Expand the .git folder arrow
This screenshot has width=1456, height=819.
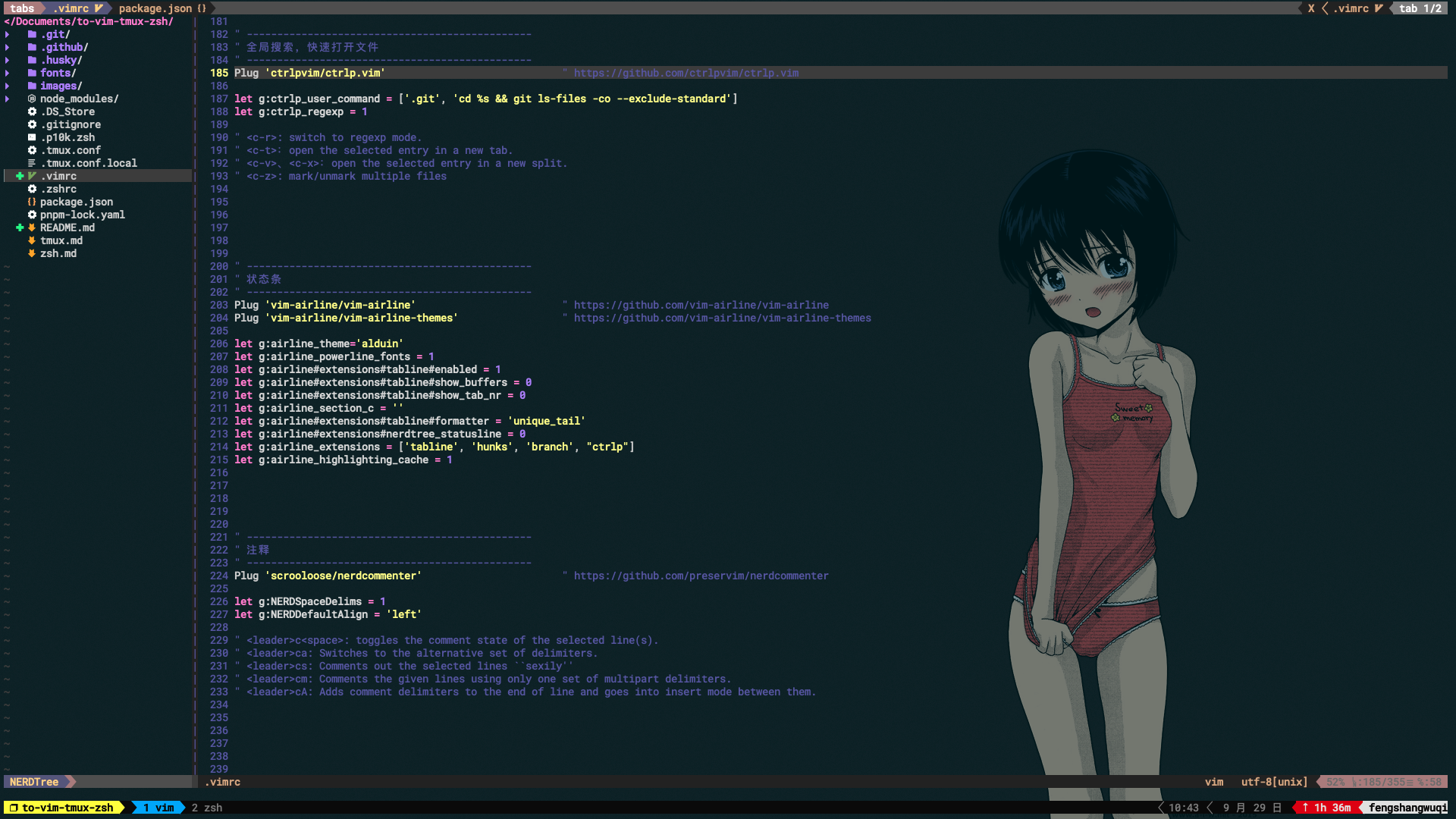pyautogui.click(x=8, y=34)
